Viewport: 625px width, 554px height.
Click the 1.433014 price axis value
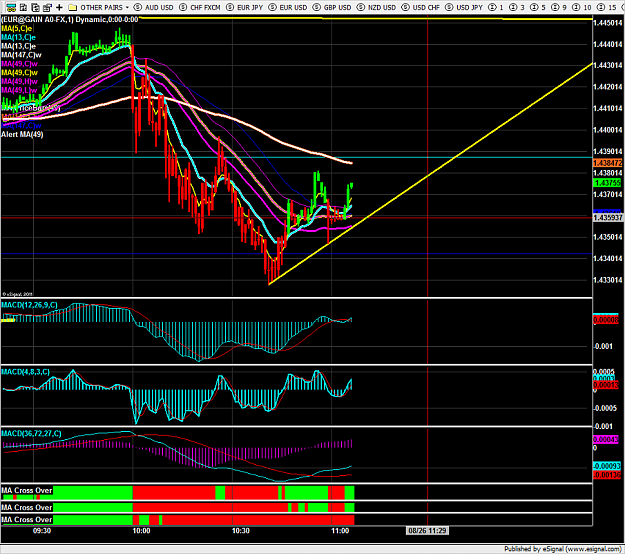tap(608, 280)
